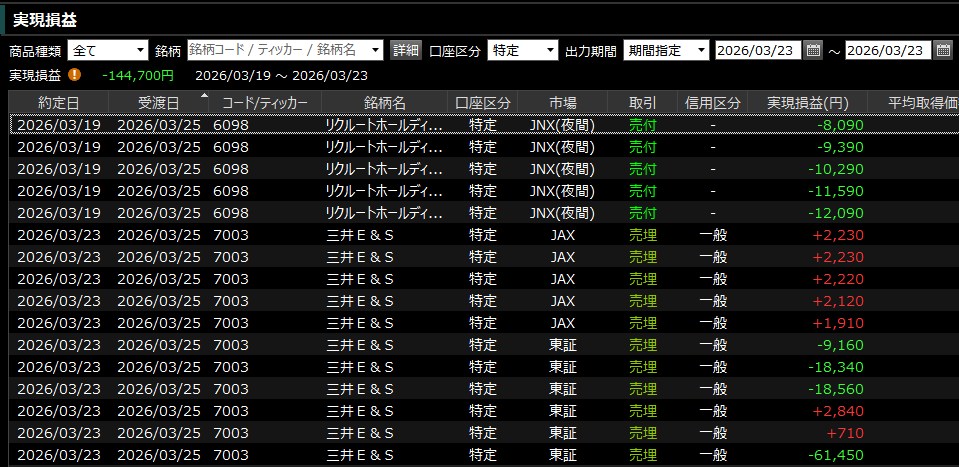Click the 信用区分 column header
This screenshot has width=959, height=467.
[712, 103]
